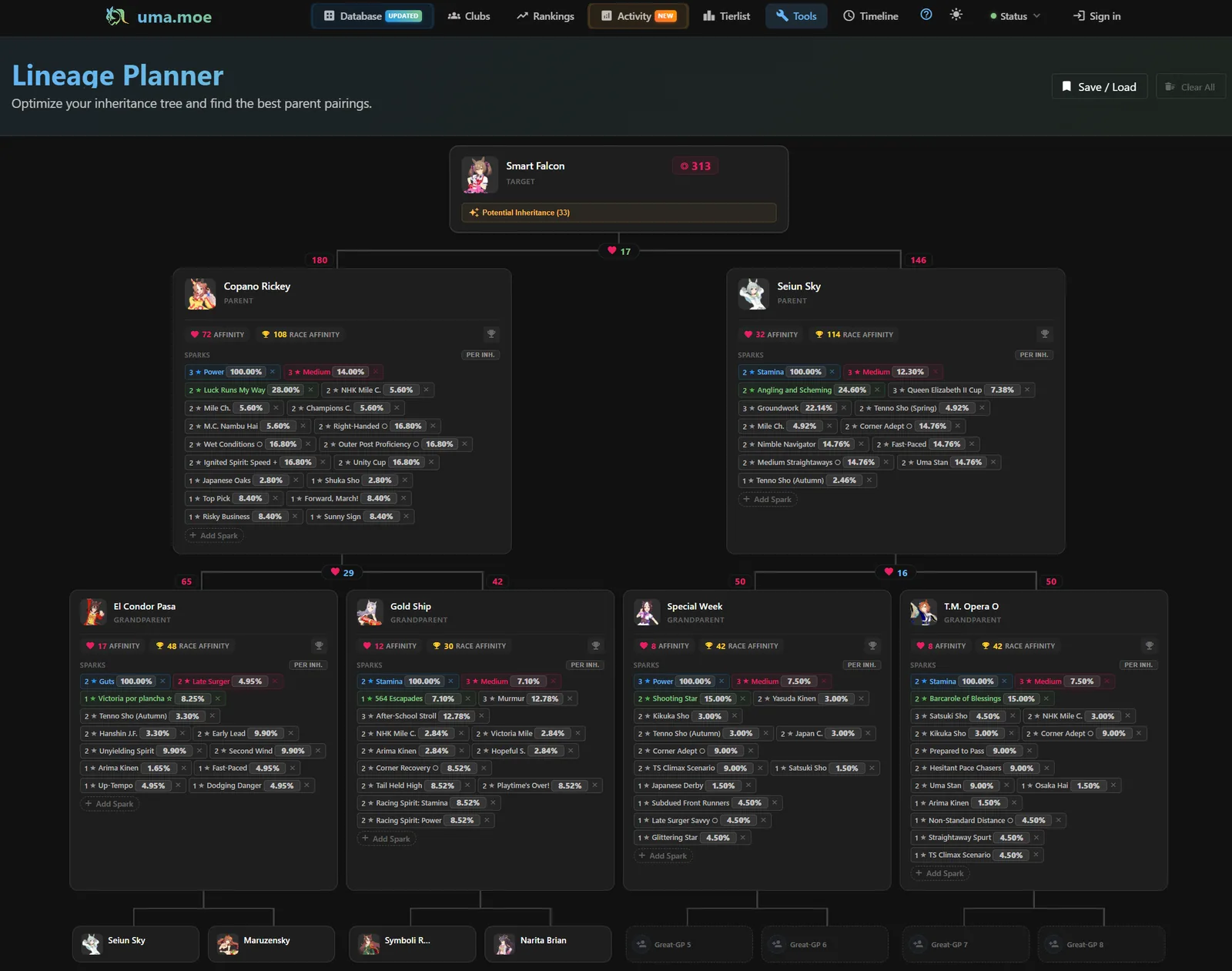Select Symboli R... great-grandparent slot
Screen dimensions: 1232x971
(x=412, y=944)
